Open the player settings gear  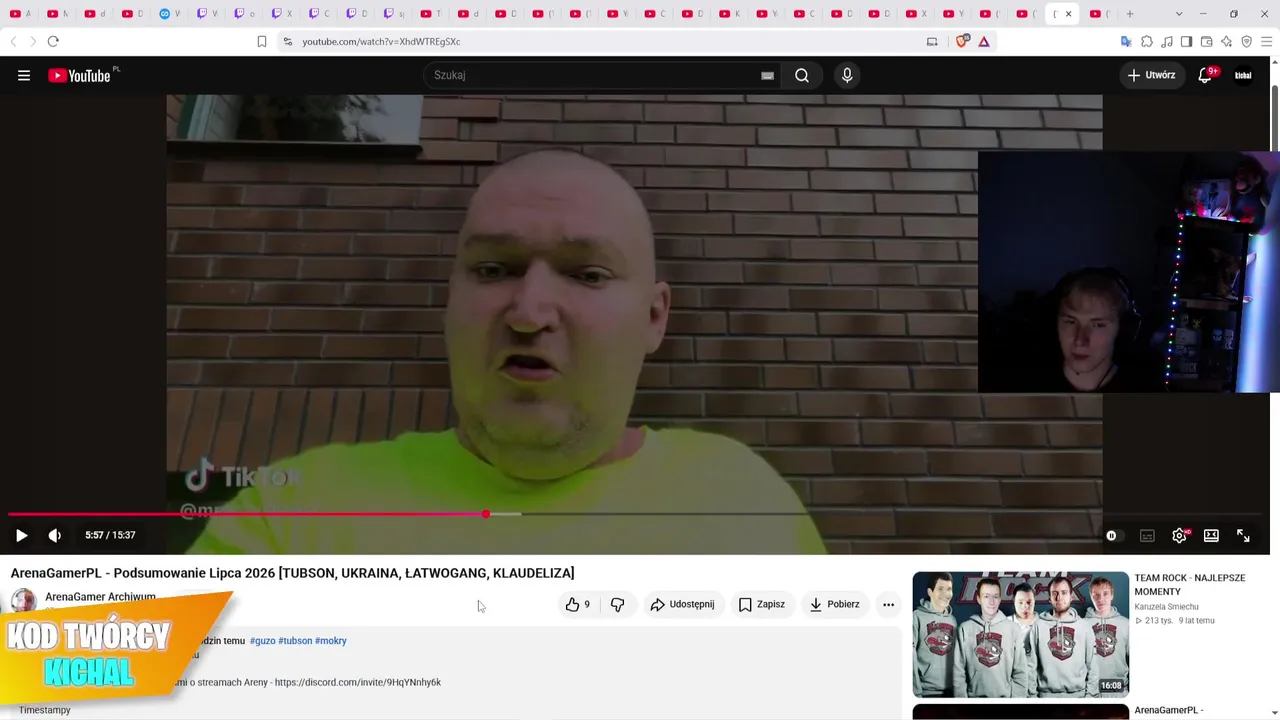point(1179,535)
